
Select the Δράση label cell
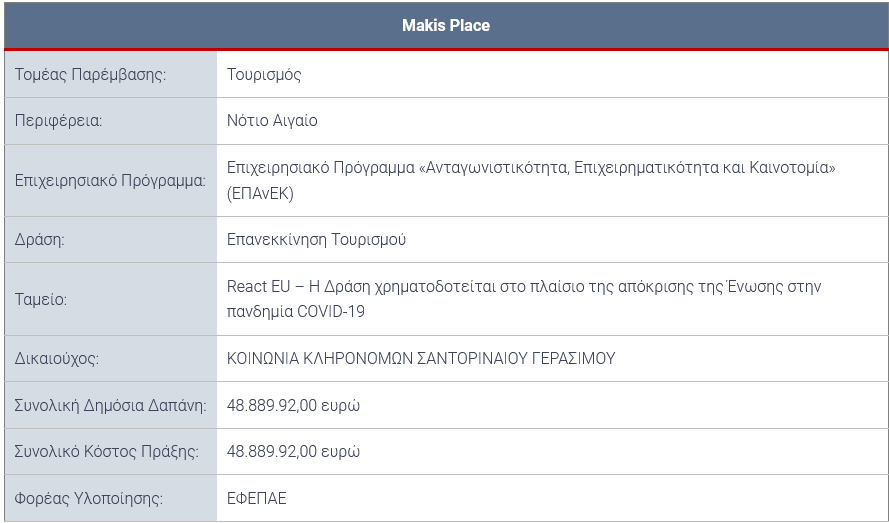pos(111,239)
